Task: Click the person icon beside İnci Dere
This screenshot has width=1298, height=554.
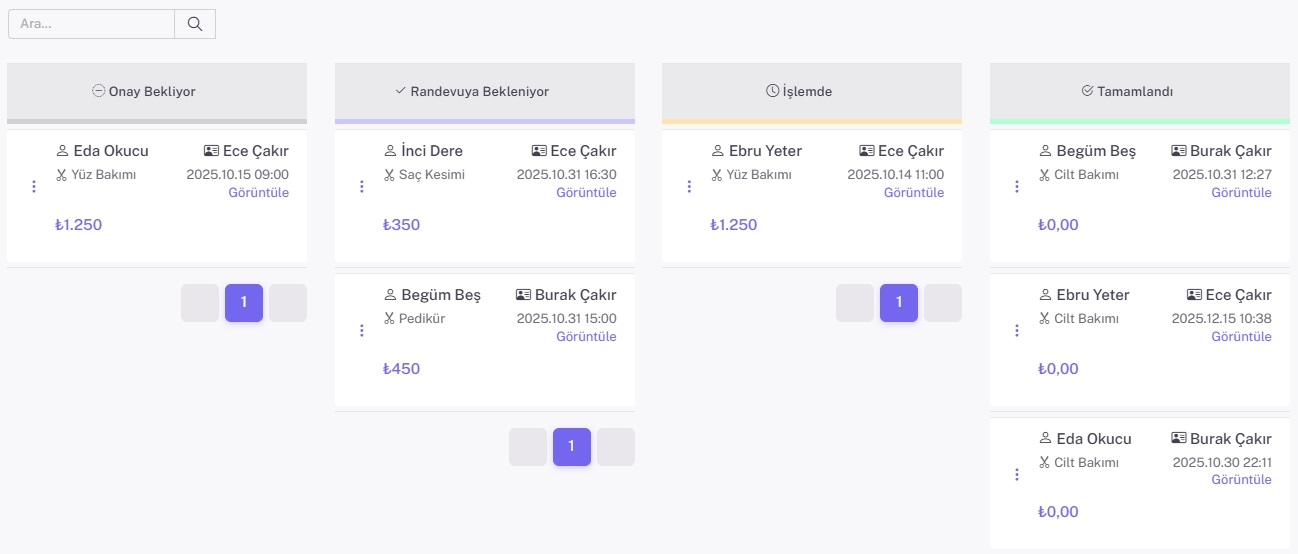Action: point(390,151)
